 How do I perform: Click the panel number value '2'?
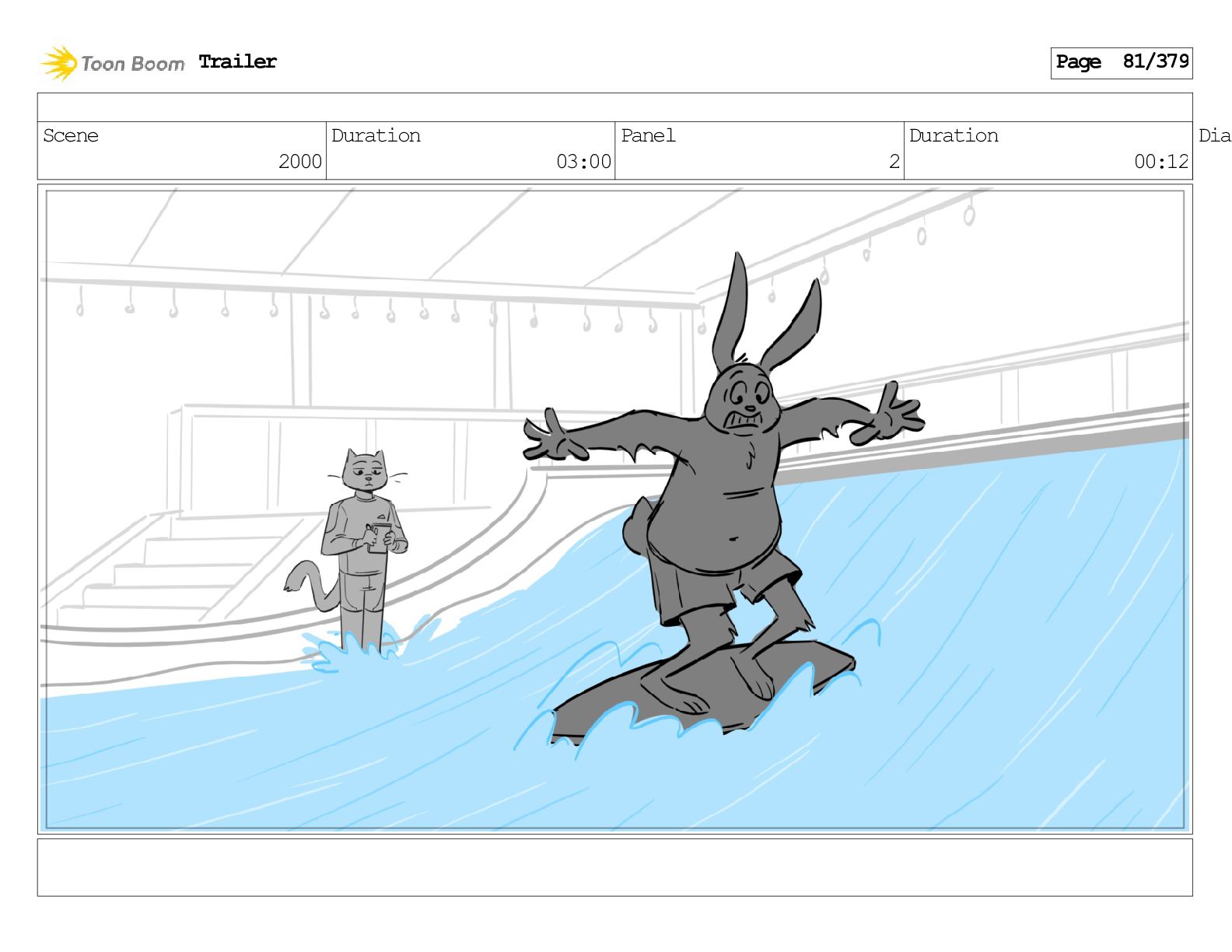(x=894, y=162)
